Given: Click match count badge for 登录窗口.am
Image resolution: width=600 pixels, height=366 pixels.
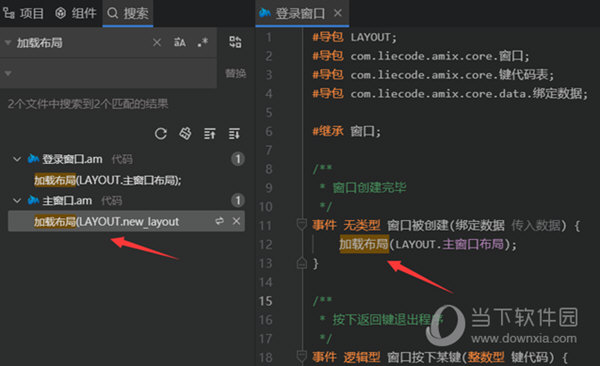Looking at the screenshot, I should [238, 159].
